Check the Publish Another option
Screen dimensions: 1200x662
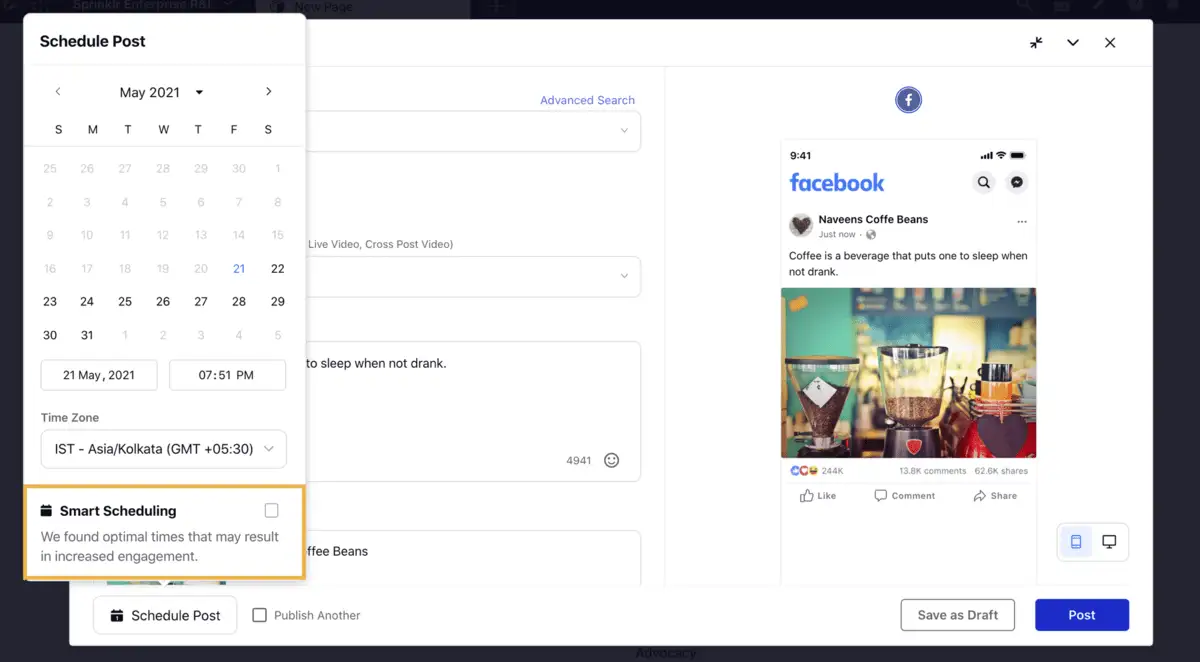pos(259,615)
